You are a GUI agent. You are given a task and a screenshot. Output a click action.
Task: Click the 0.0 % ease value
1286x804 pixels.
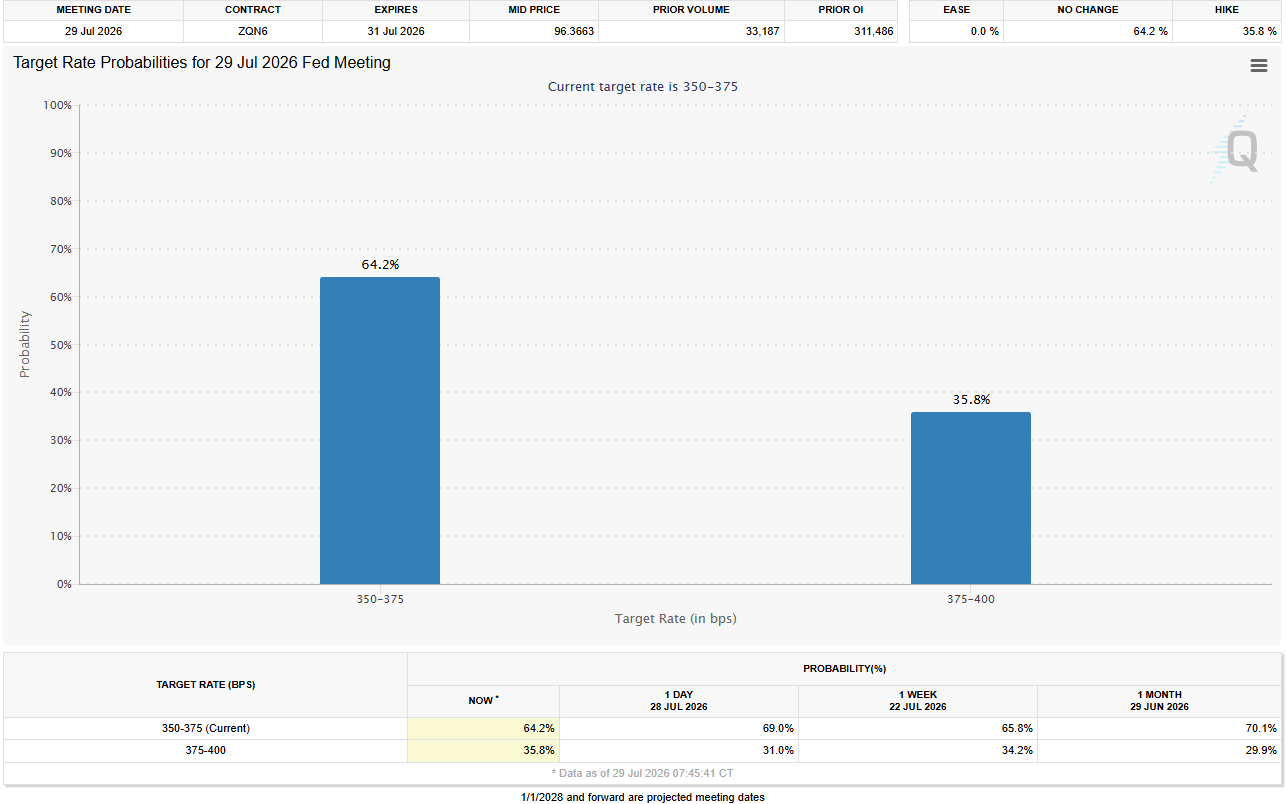tap(984, 31)
